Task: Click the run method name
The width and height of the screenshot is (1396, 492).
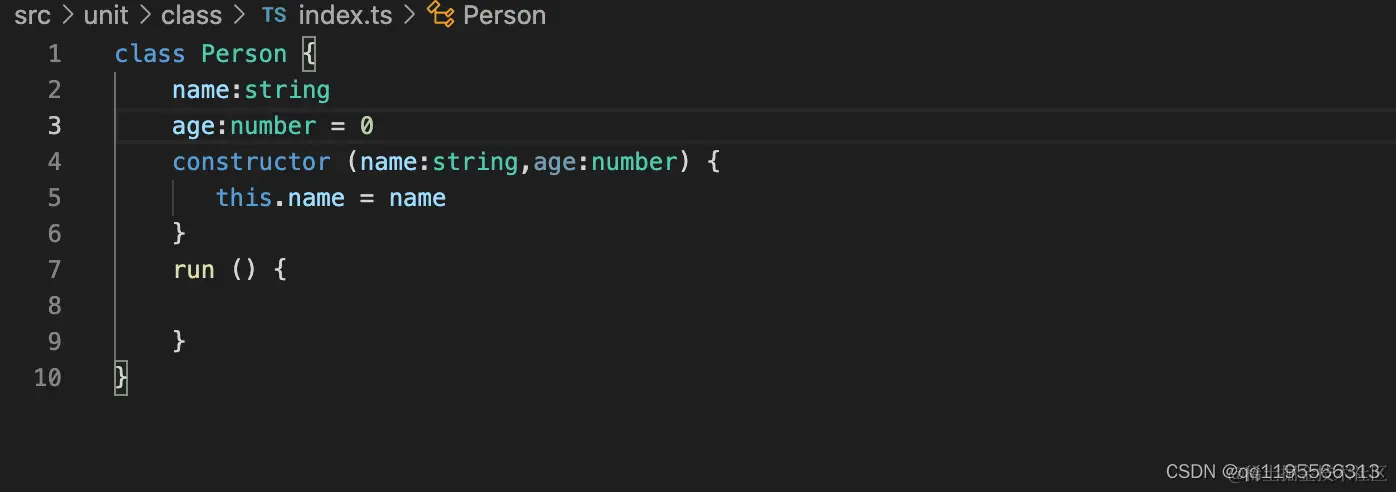Action: (x=194, y=270)
